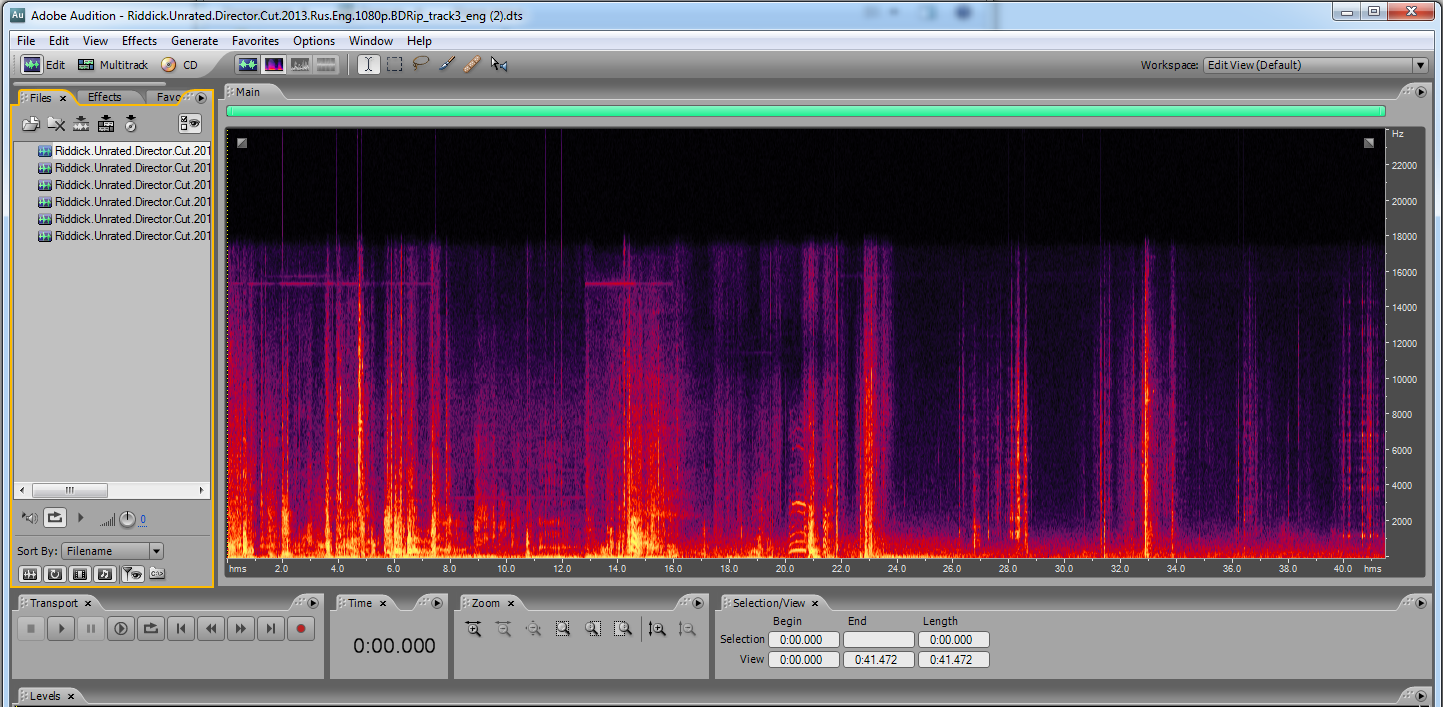The image size is (1443, 707).
Task: Select the Spot Healing Brush tool
Action: (x=473, y=65)
